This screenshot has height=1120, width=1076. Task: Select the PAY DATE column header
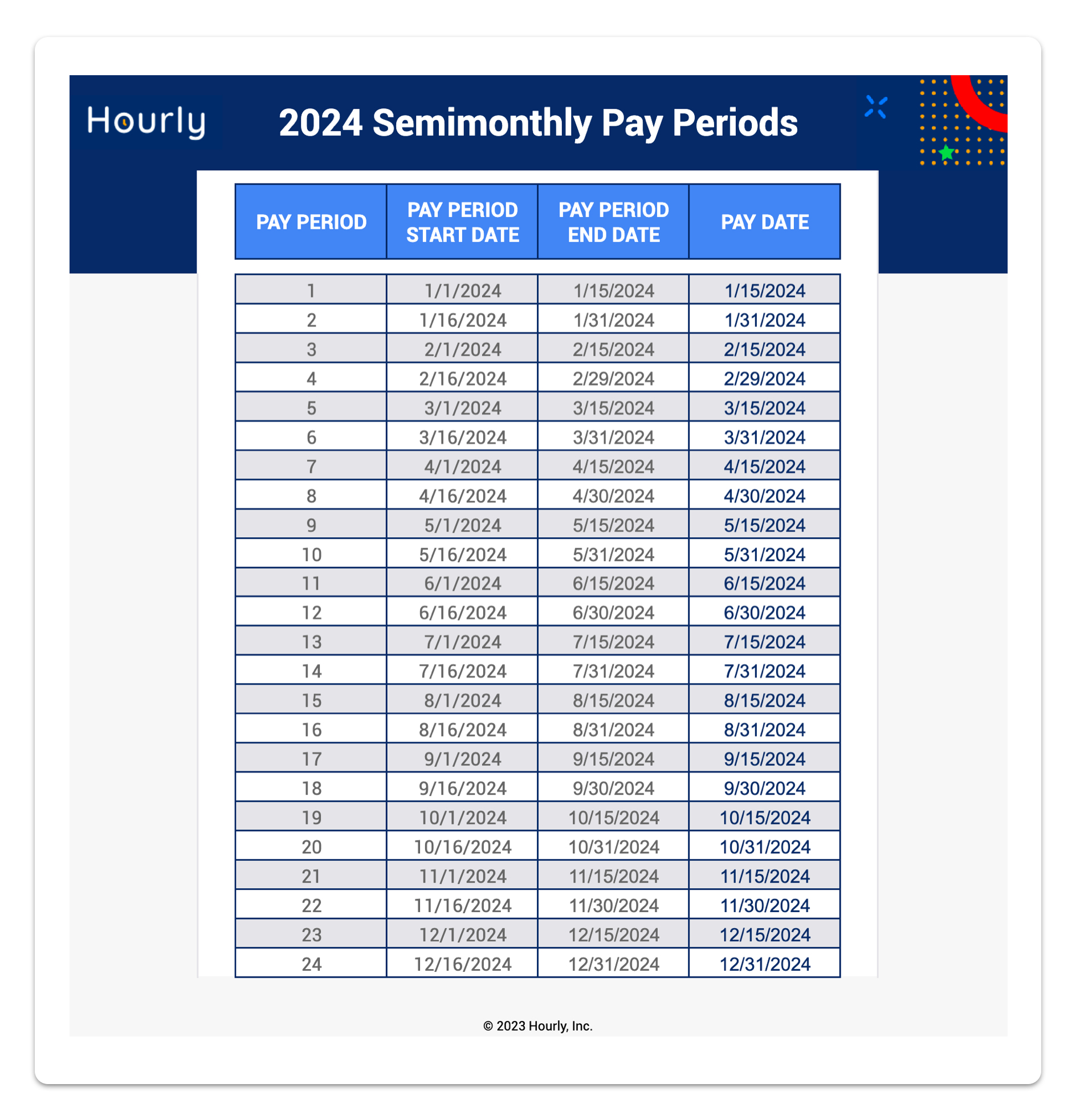point(764,222)
